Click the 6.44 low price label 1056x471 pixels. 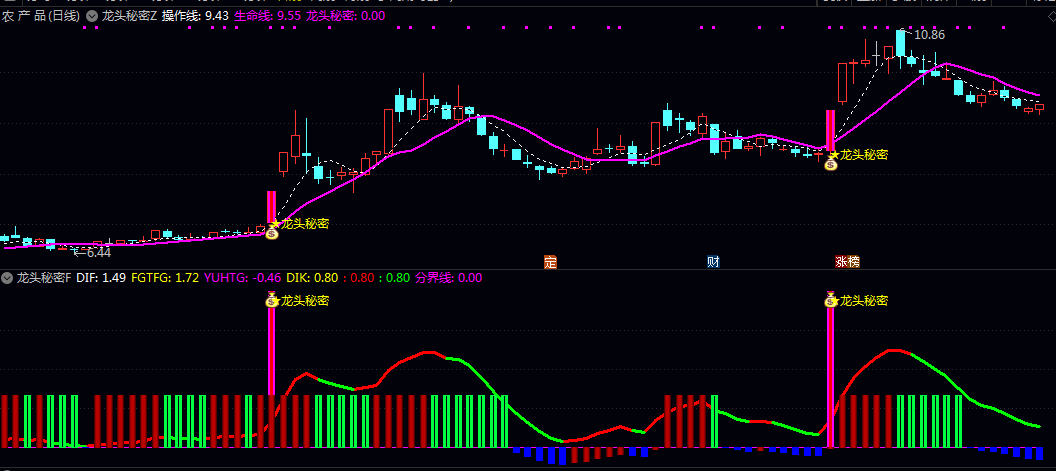tap(98, 253)
